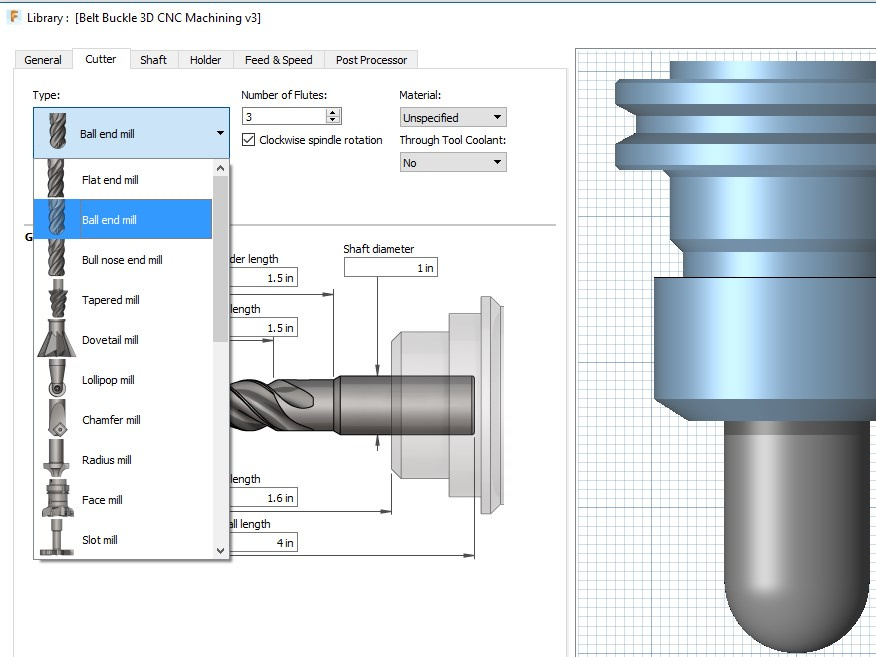The width and height of the screenshot is (876, 657).
Task: Click the length field showing 1.6 in
Action: pyautogui.click(x=263, y=497)
